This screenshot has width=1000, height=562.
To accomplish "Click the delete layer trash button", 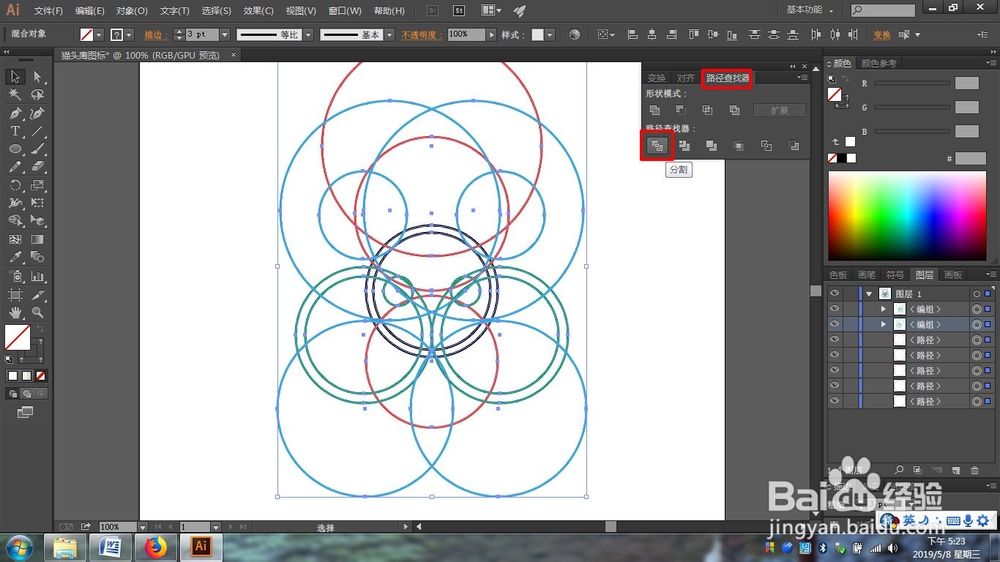I will click(974, 470).
